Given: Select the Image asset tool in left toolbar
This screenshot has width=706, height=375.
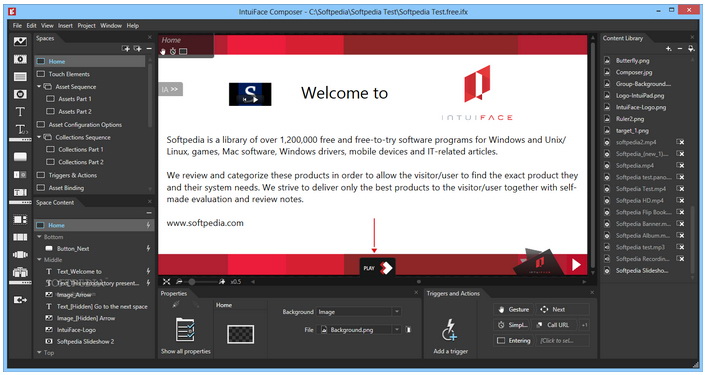Looking at the screenshot, I should point(20,41).
